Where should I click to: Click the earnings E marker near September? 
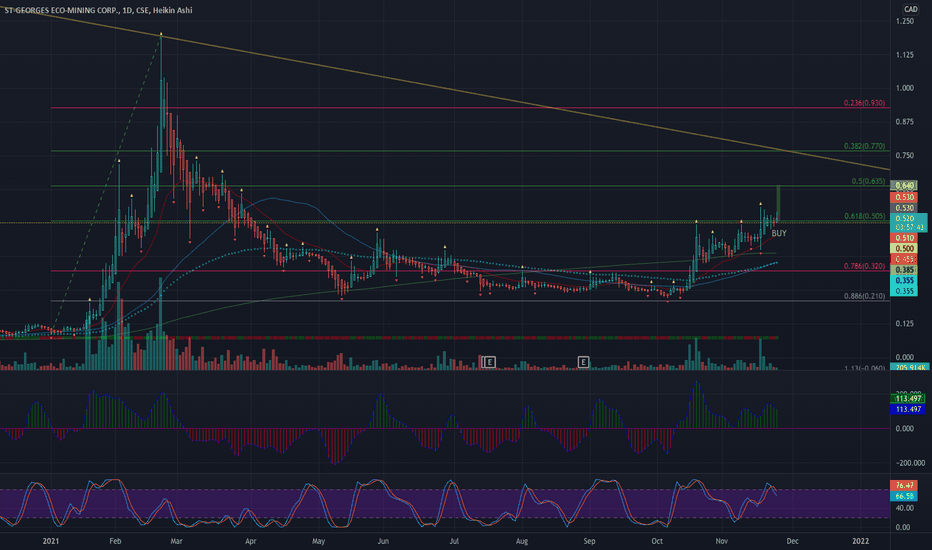tap(583, 362)
